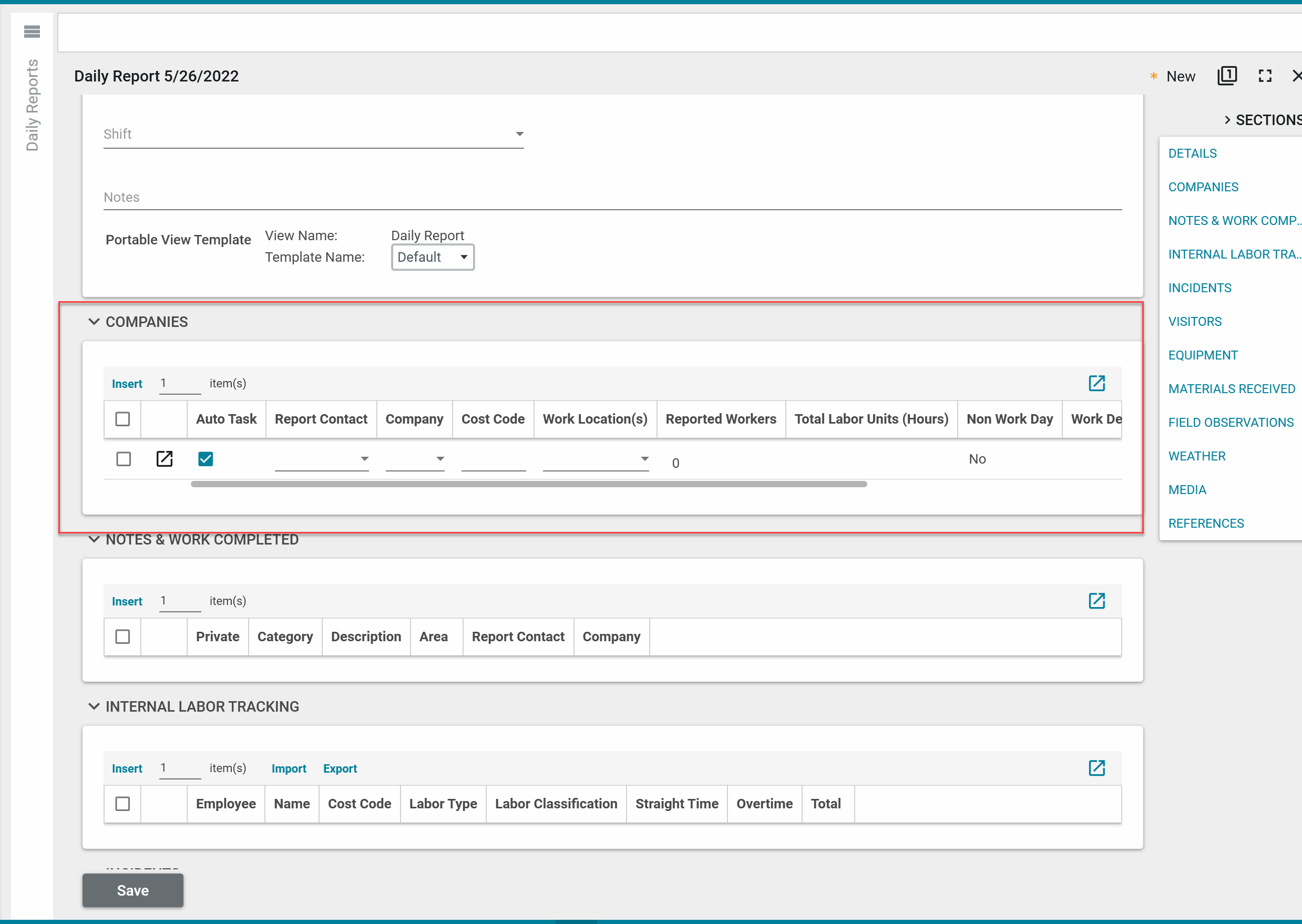
Task: Expand the SECTIONS panel chevron
Action: pyautogui.click(x=1227, y=120)
